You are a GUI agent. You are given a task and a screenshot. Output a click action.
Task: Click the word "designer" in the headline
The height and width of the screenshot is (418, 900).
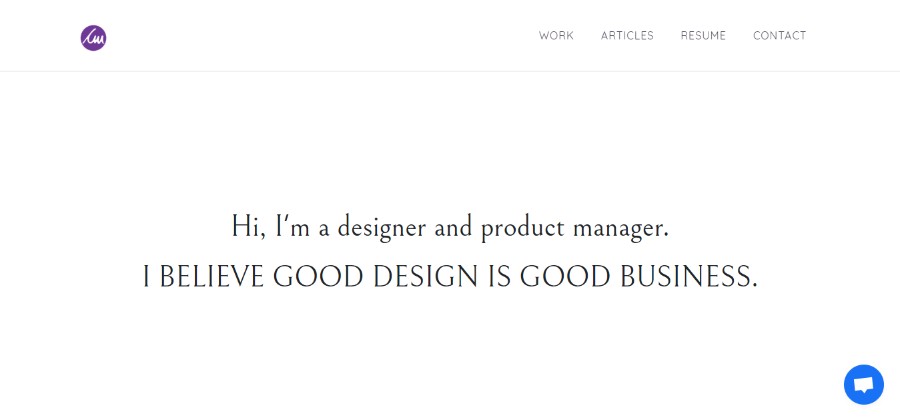[382, 229]
